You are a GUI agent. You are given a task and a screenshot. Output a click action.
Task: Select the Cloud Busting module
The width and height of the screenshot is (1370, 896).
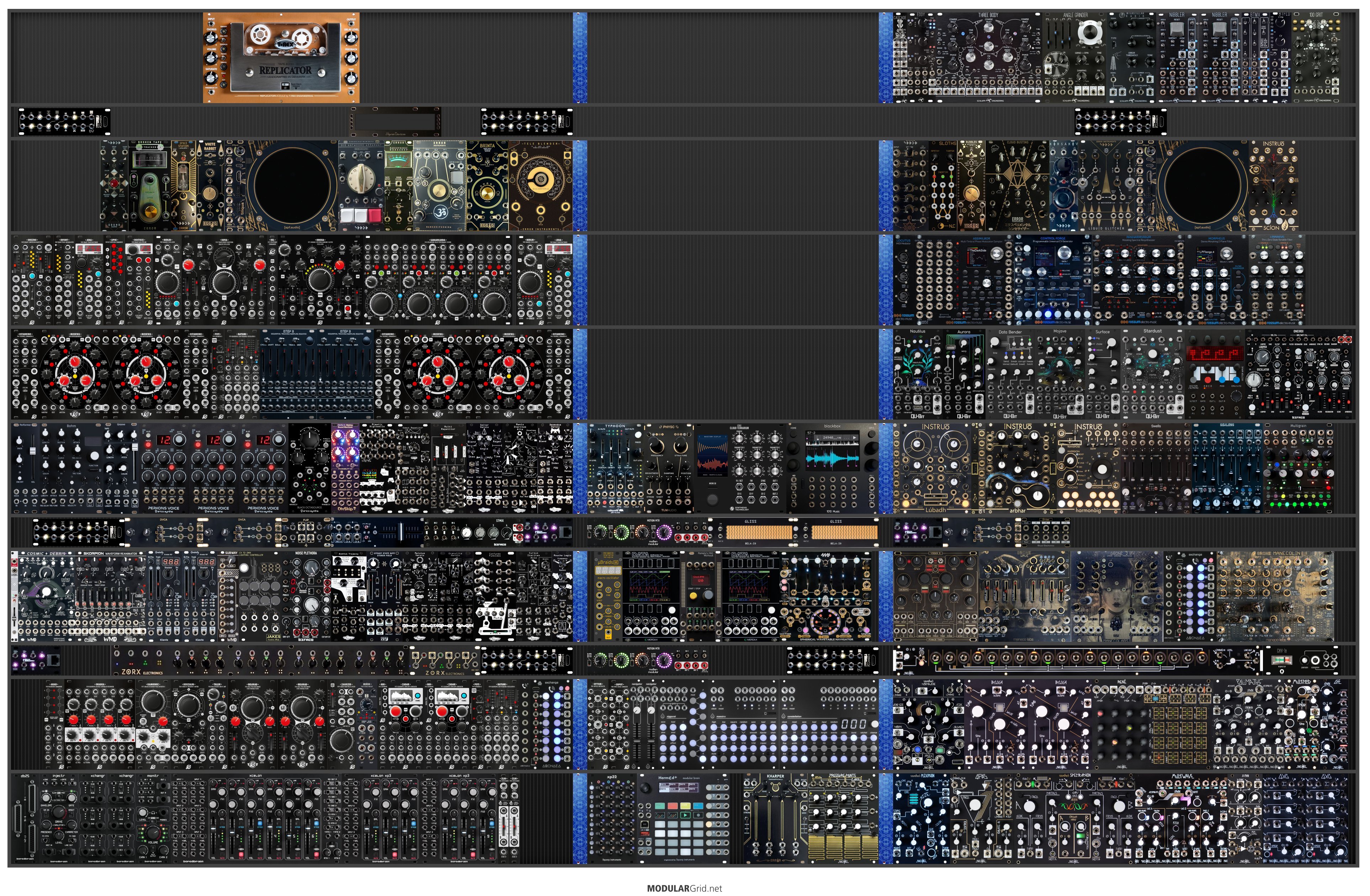point(1018,186)
